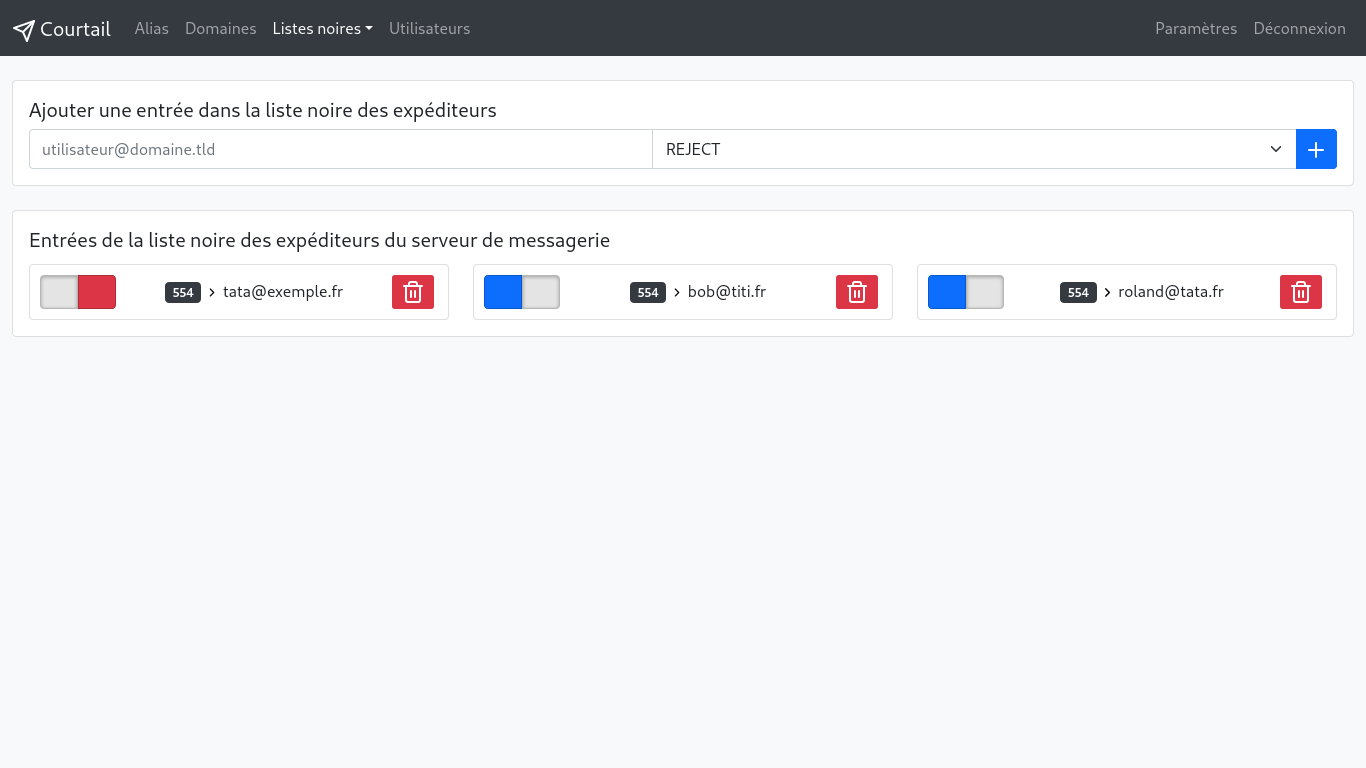
Task: Toggle the switch for bob@titi.fr
Action: (522, 292)
